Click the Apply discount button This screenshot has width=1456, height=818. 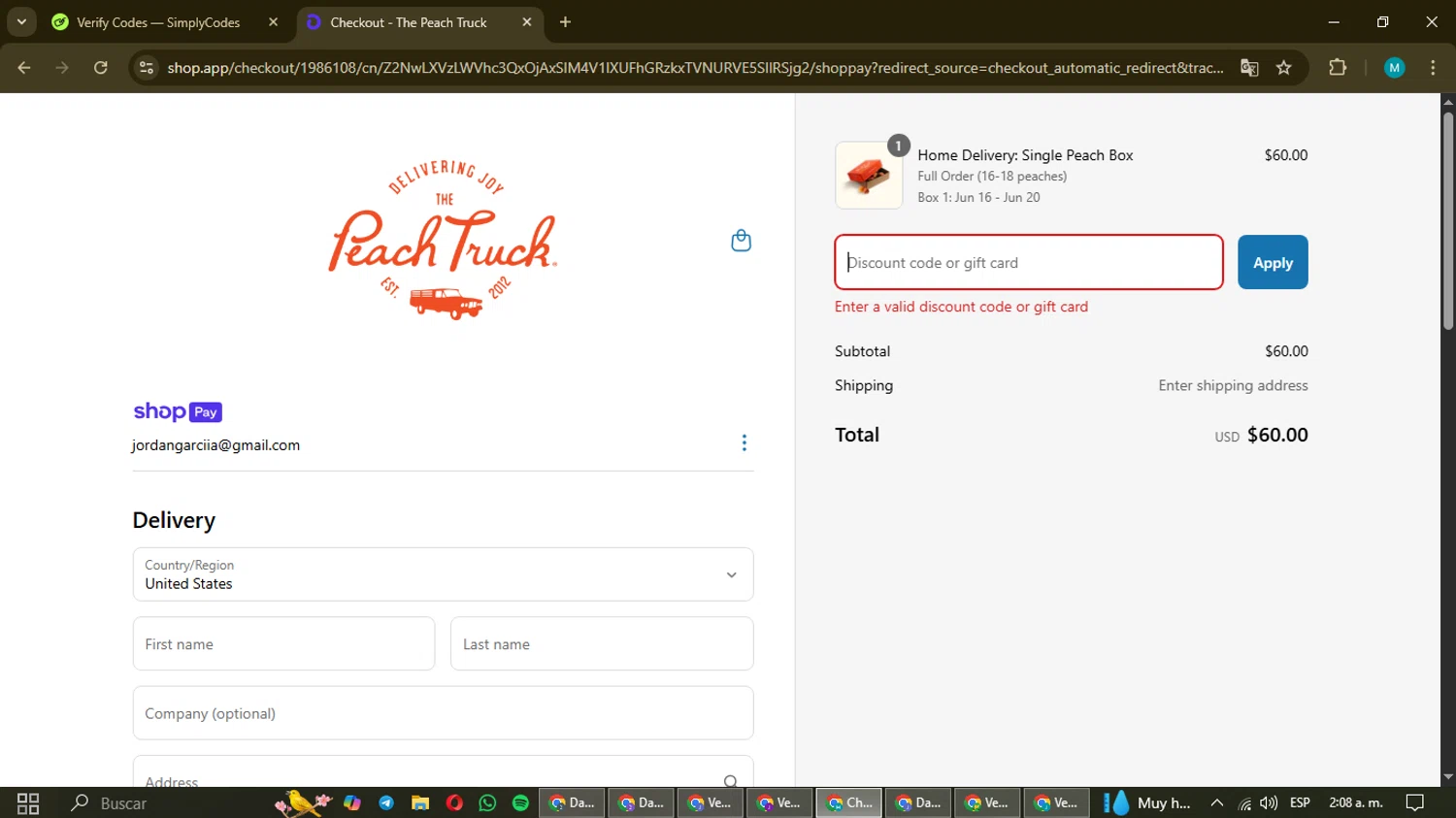point(1273,262)
